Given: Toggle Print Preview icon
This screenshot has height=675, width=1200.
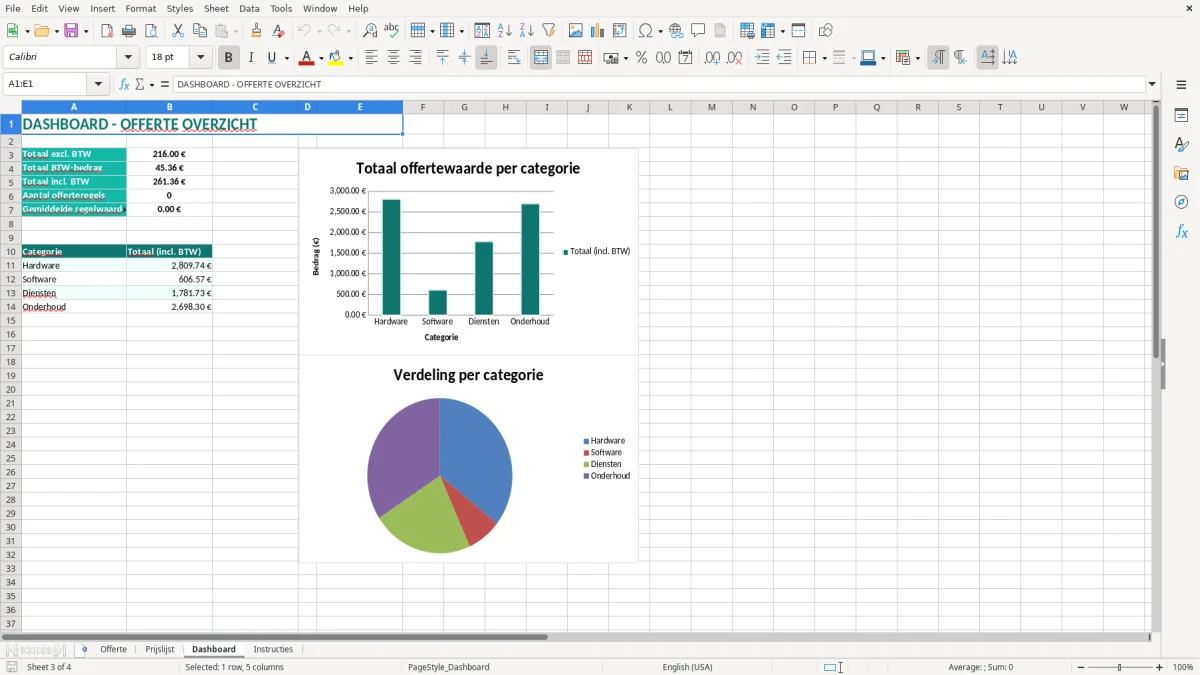Looking at the screenshot, I should 150,31.
